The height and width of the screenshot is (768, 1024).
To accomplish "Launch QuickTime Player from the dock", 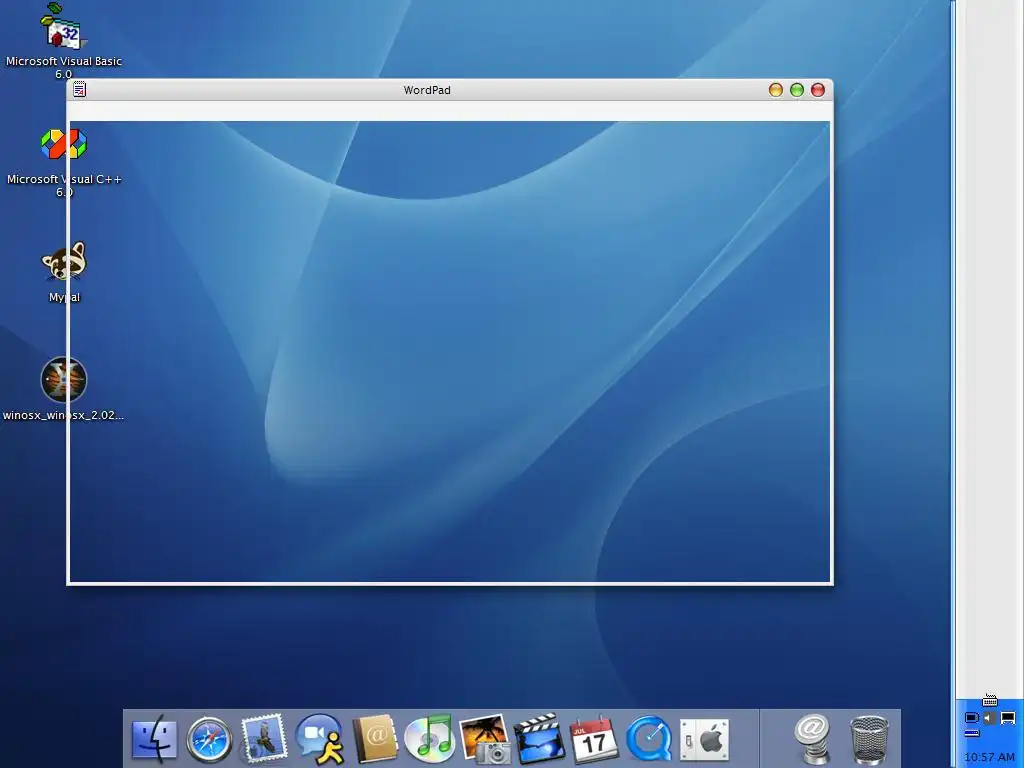I will [648, 739].
